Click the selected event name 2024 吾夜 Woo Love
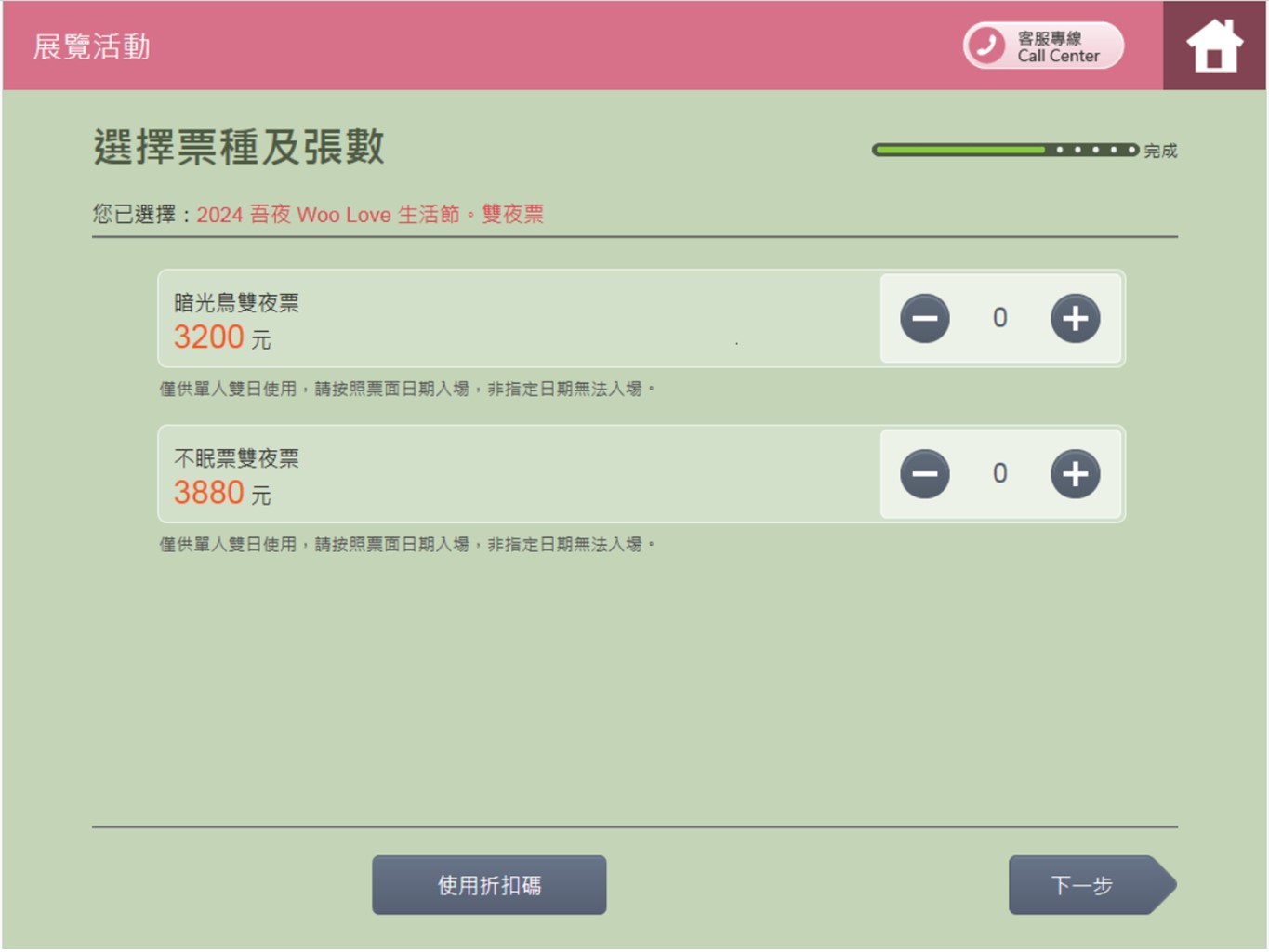The height and width of the screenshot is (952, 1269). click(x=369, y=215)
